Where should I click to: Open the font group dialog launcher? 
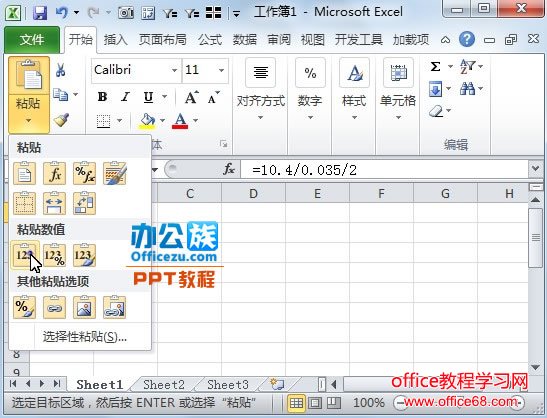(x=224, y=144)
